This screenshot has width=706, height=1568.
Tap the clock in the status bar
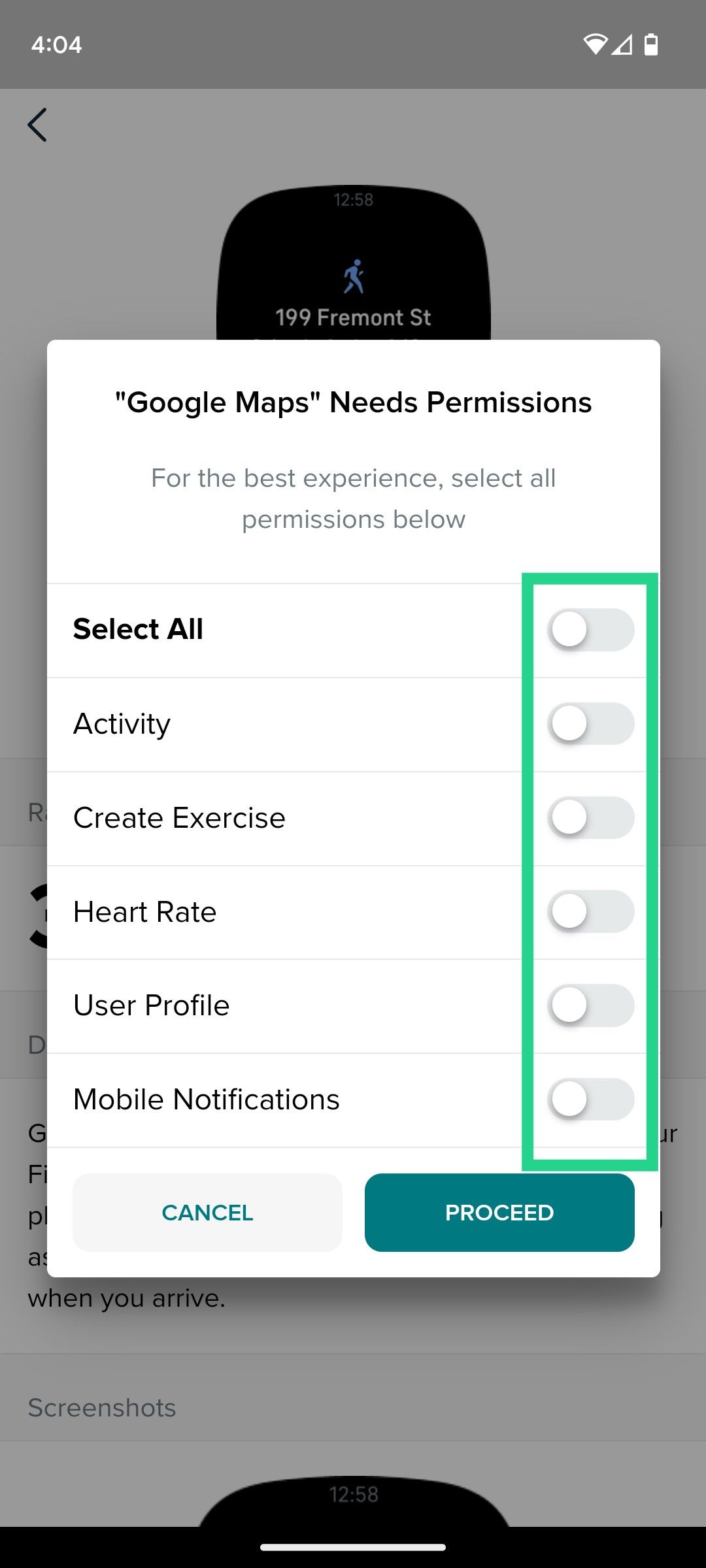[x=58, y=44]
